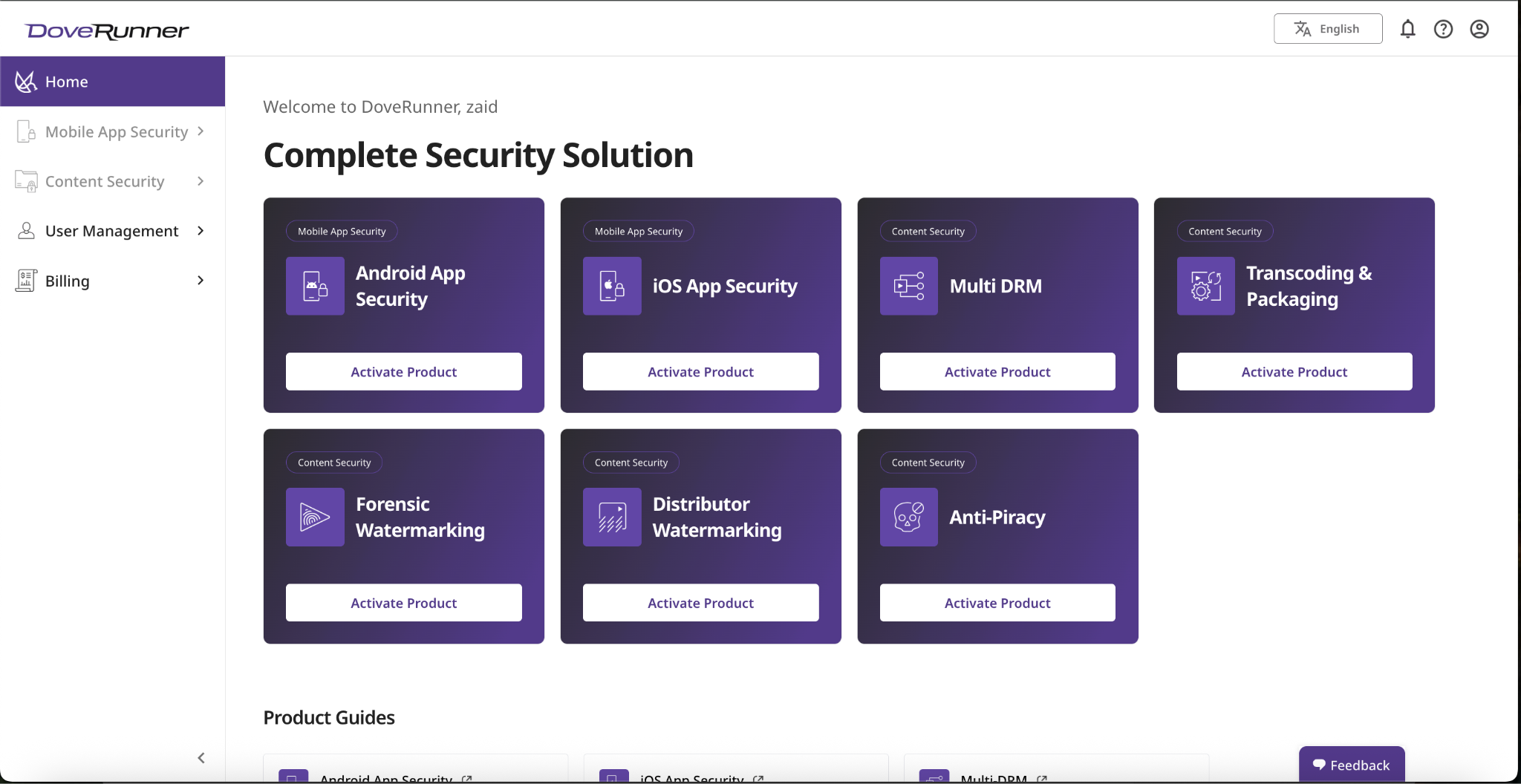The height and width of the screenshot is (784, 1521).
Task: Activate Product for Forensic Watermarking
Action: pos(404,603)
